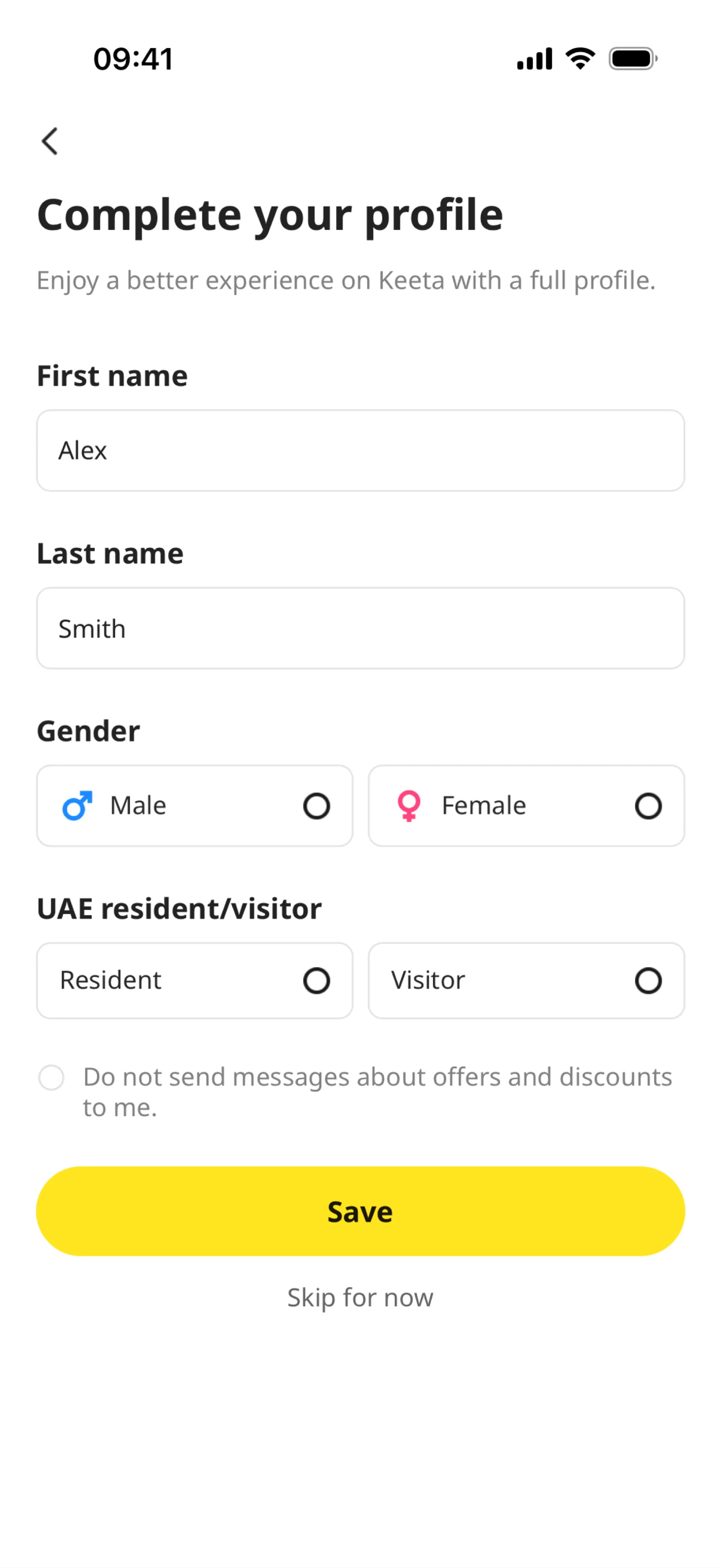The height and width of the screenshot is (1568, 721).
Task: Click the blue male symbol icon
Action: (77, 806)
